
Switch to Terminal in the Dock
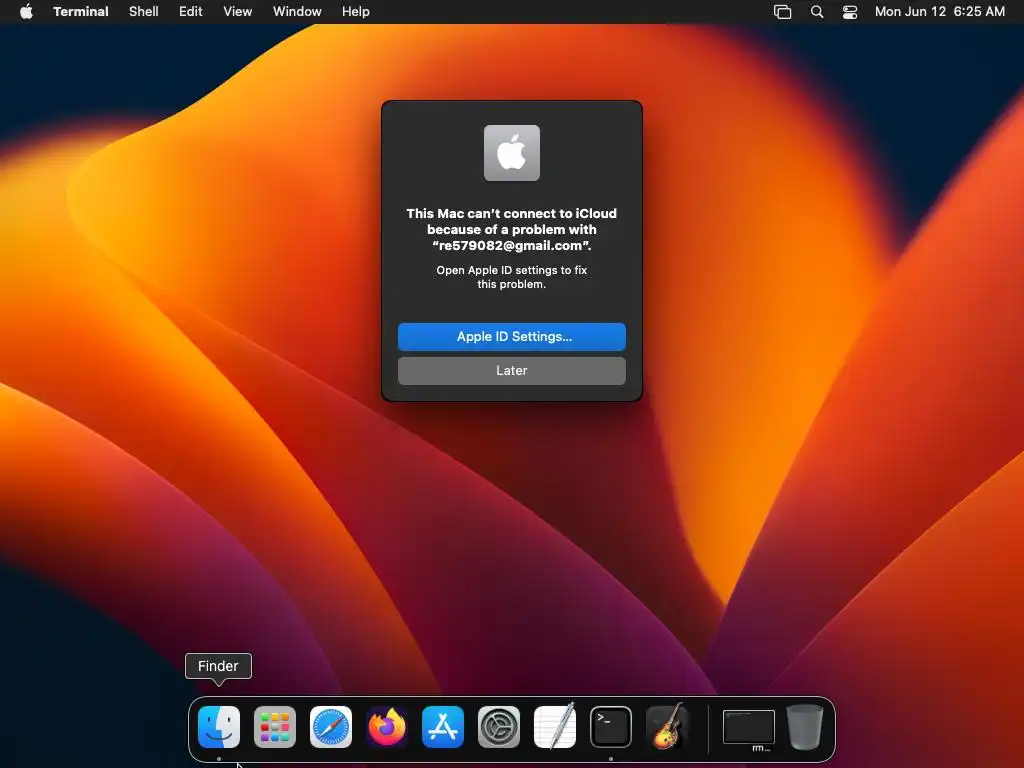pyautogui.click(x=611, y=727)
